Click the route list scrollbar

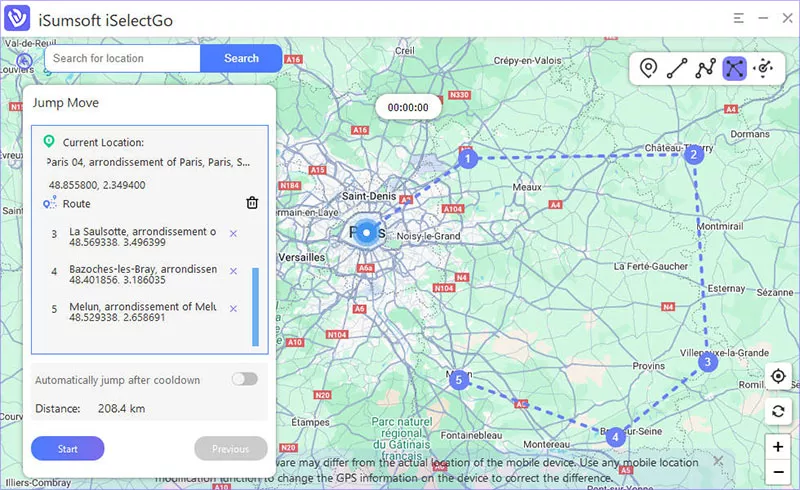click(255, 306)
